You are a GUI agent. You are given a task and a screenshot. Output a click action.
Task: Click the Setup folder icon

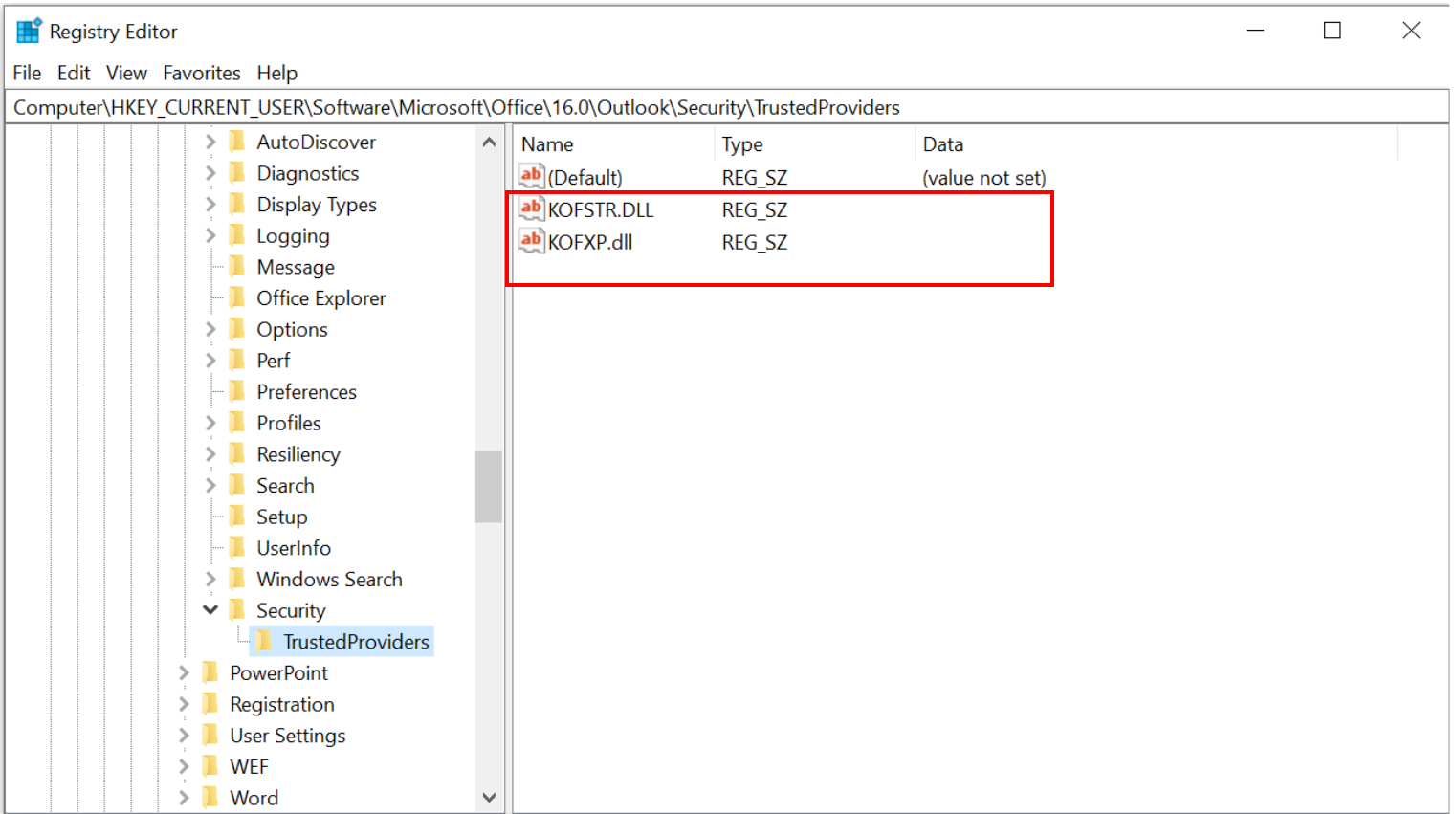coord(237,517)
